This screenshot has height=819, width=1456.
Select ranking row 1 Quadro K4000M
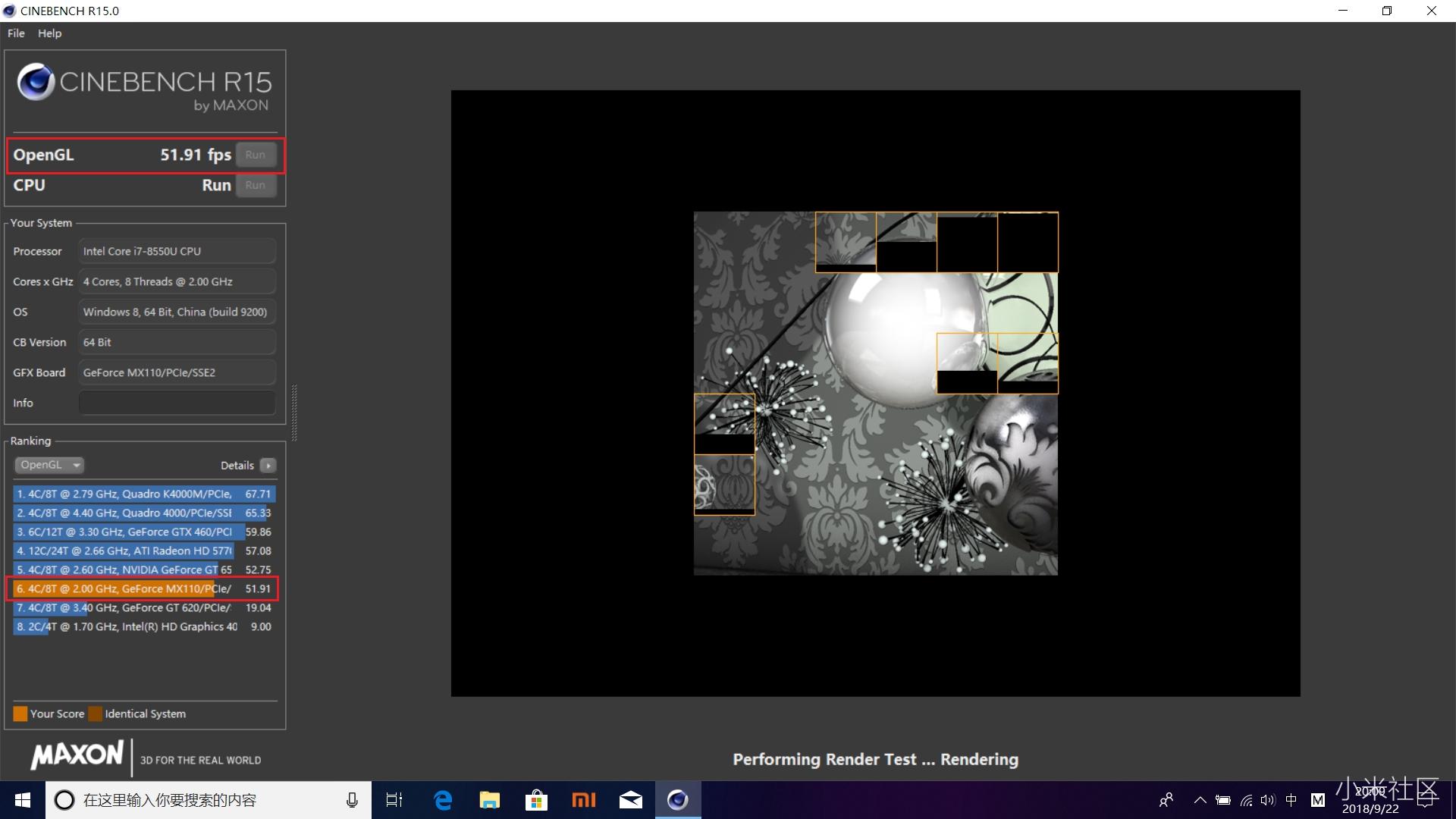[x=144, y=494]
